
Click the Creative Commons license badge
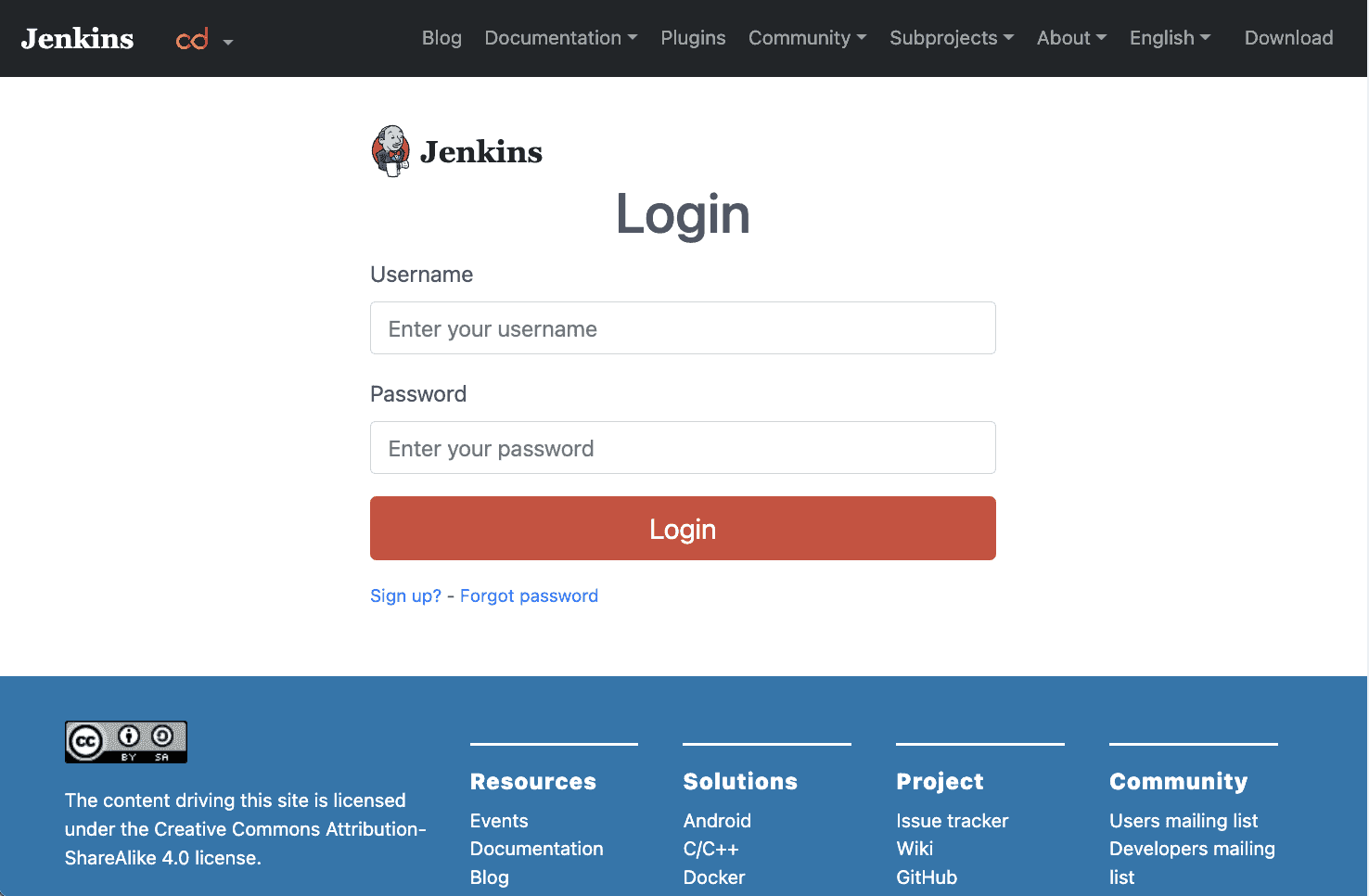[126, 742]
